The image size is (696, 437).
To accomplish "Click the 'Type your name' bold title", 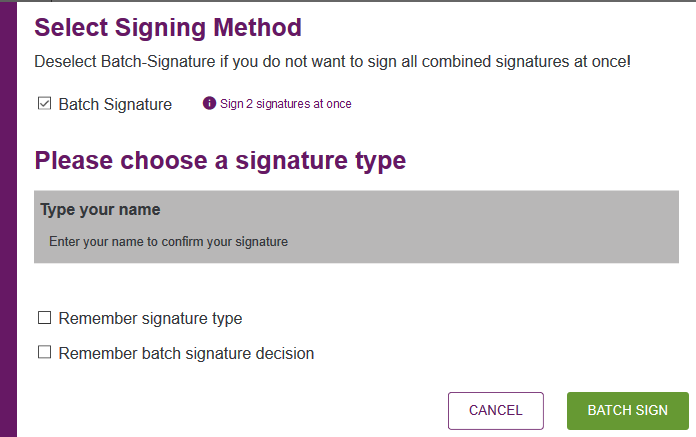I will 100,209.
